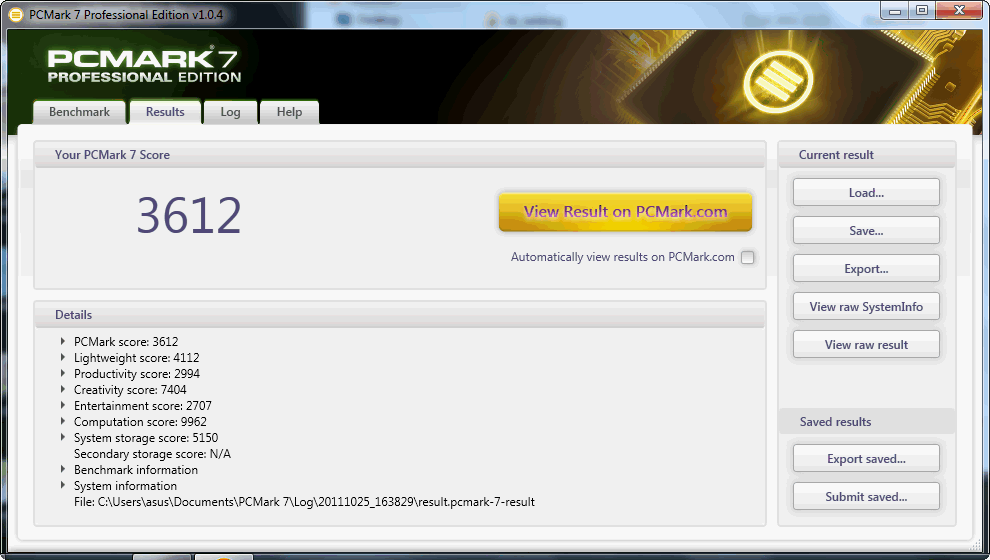Image resolution: width=990 pixels, height=560 pixels.
Task: Click View Result on PCMark.com button
Action: pyautogui.click(x=625, y=211)
